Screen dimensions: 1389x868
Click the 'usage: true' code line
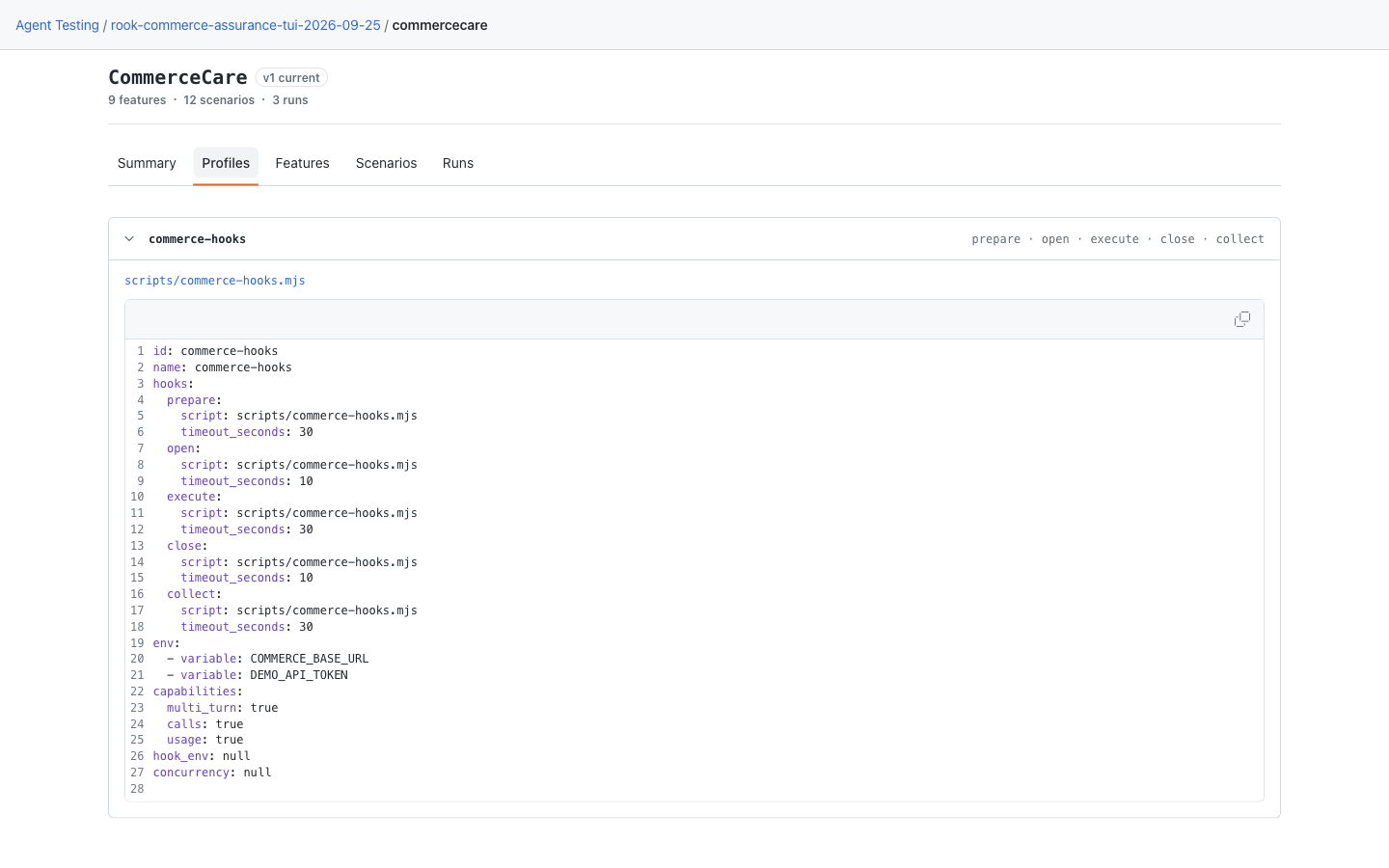(204, 740)
